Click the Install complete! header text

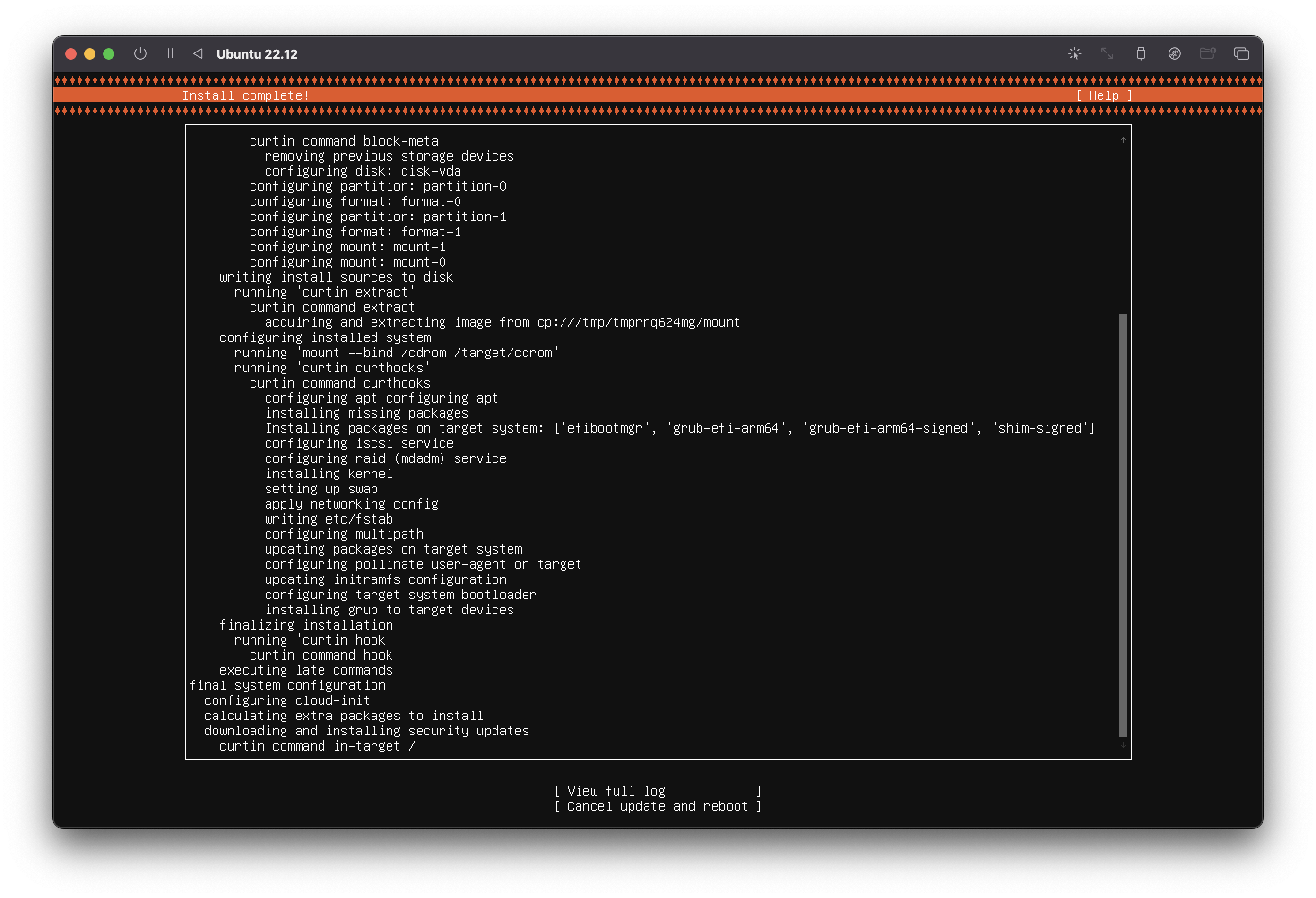click(x=246, y=95)
